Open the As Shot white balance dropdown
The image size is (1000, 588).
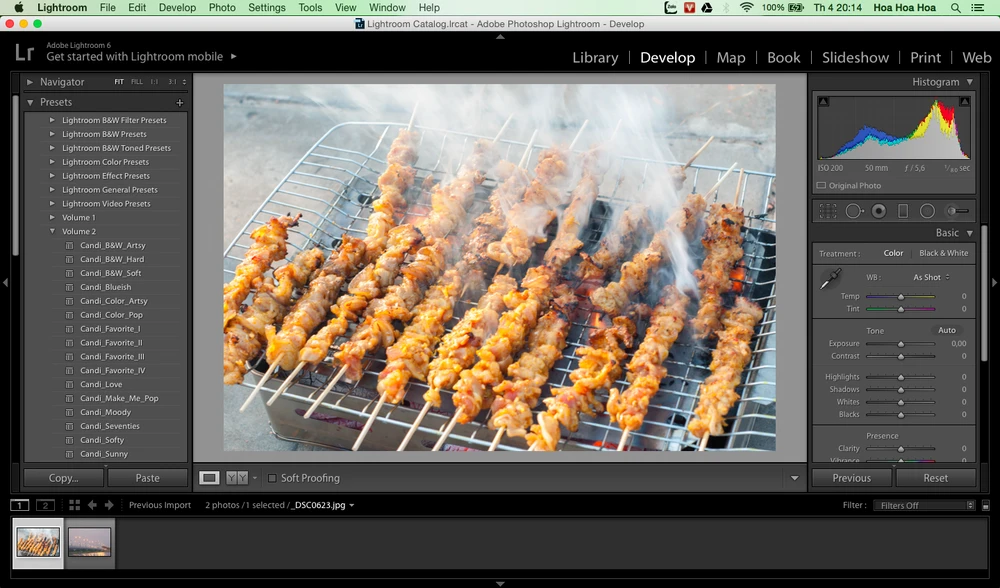coord(928,276)
